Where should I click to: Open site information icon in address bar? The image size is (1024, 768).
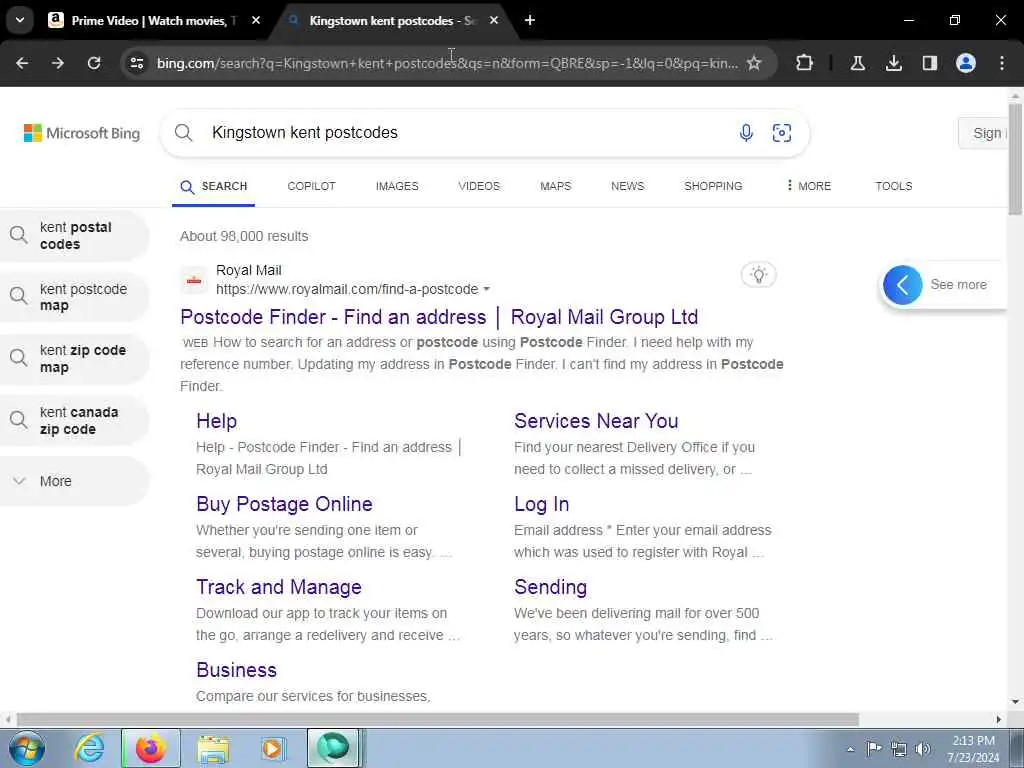point(136,63)
